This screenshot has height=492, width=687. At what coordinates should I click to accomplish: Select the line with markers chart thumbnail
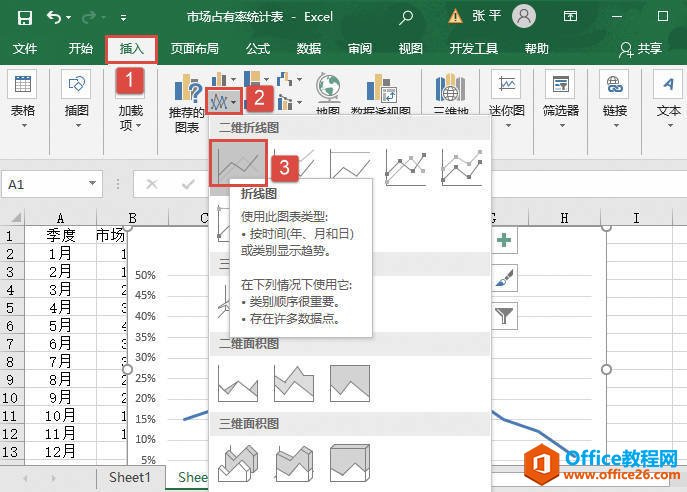[x=406, y=167]
